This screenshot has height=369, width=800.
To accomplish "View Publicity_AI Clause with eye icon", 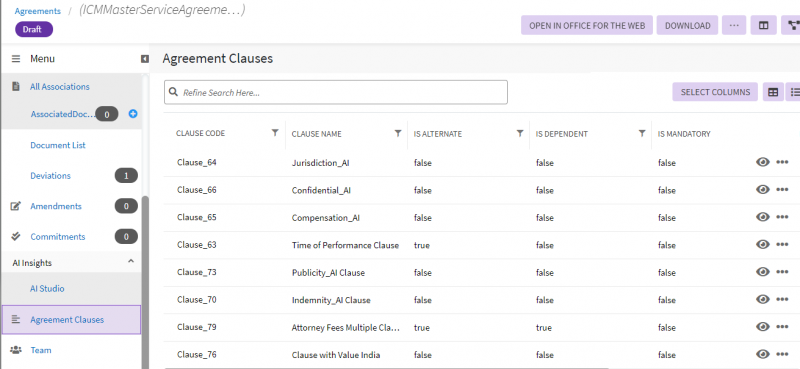I will coord(763,272).
